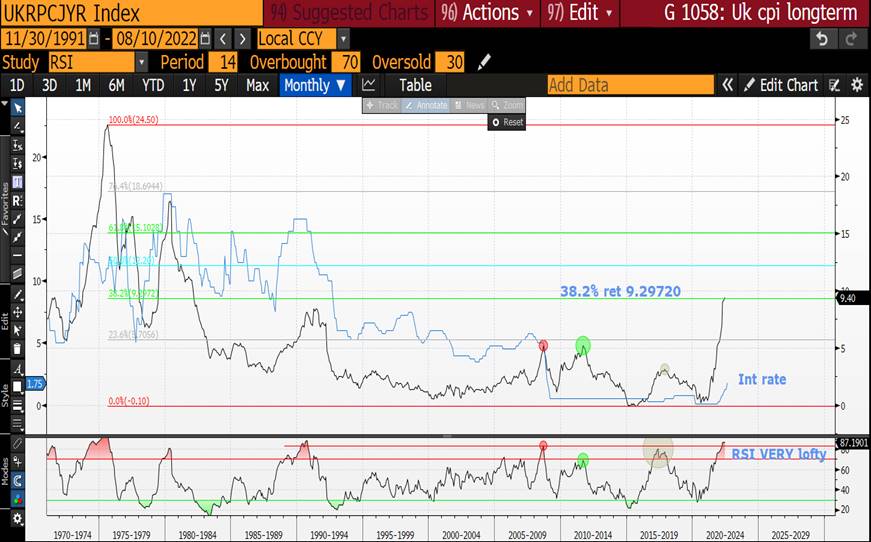Click the redo arrow button

[852, 39]
